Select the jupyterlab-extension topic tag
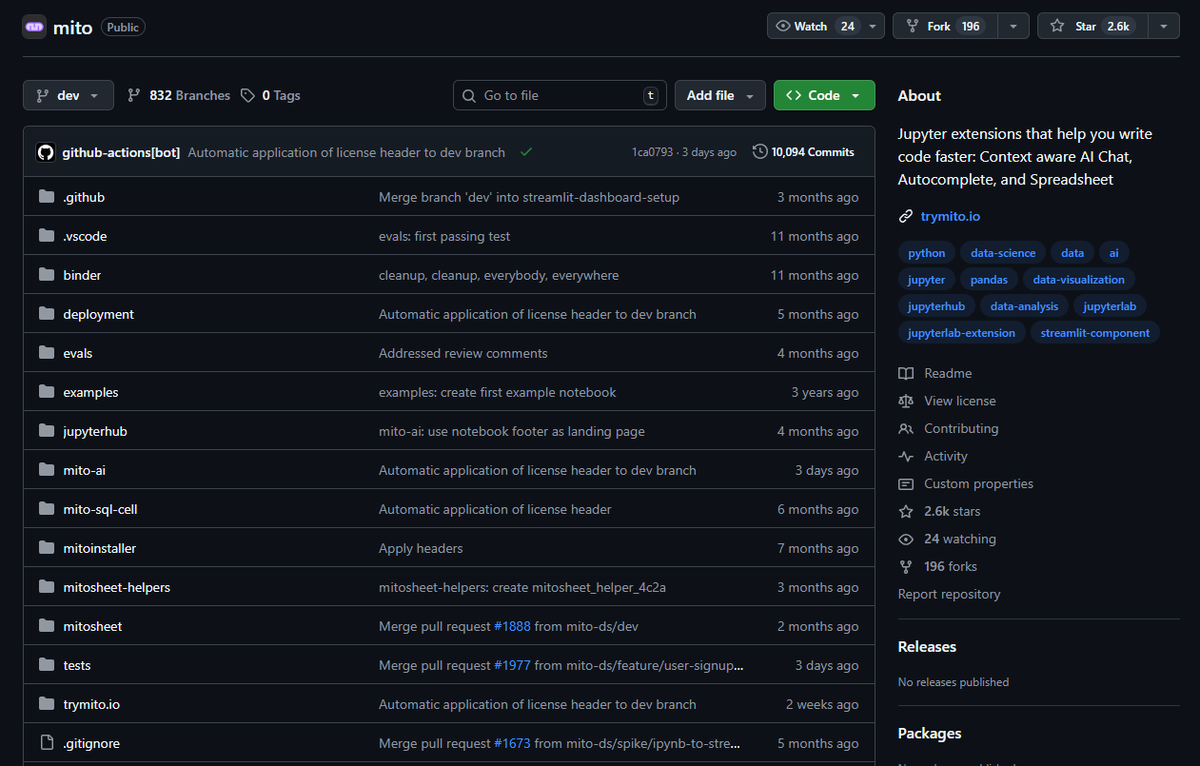1200x766 pixels. click(x=962, y=333)
